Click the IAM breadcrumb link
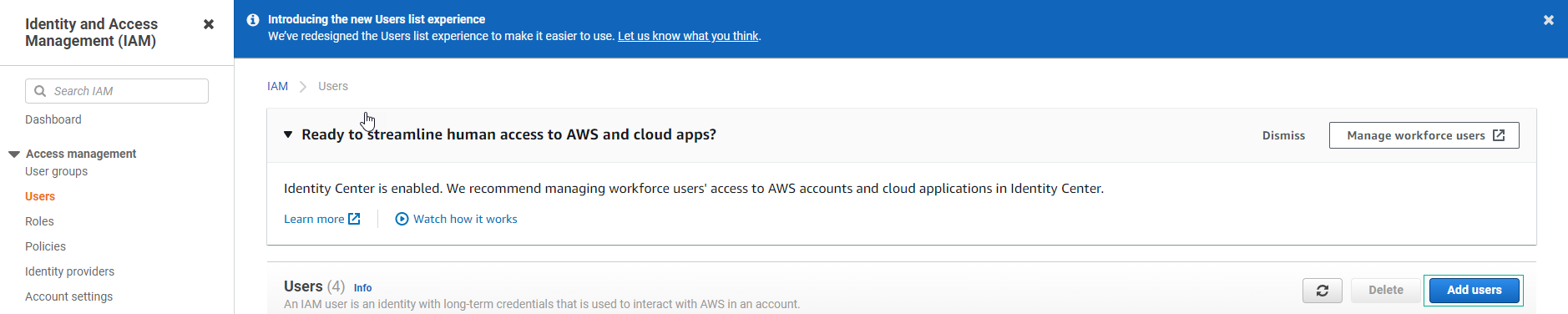Image resolution: width=1568 pixels, height=314 pixels. tap(277, 86)
